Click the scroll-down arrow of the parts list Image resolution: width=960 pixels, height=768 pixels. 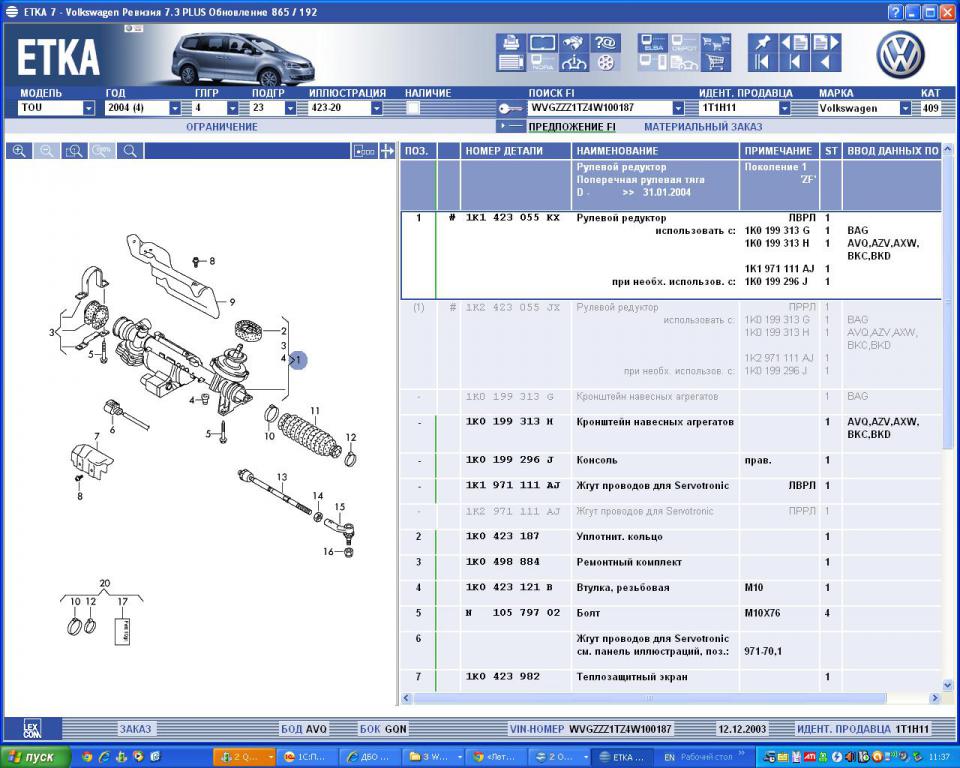pyautogui.click(x=948, y=686)
